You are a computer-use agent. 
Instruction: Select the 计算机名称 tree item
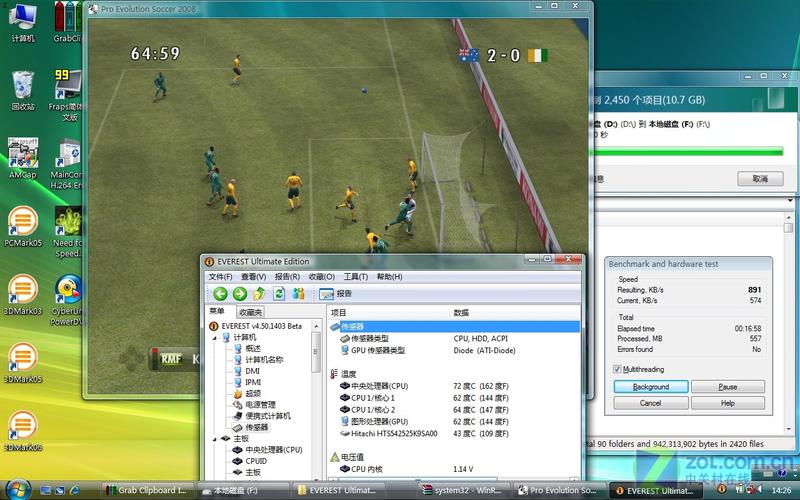pos(264,360)
